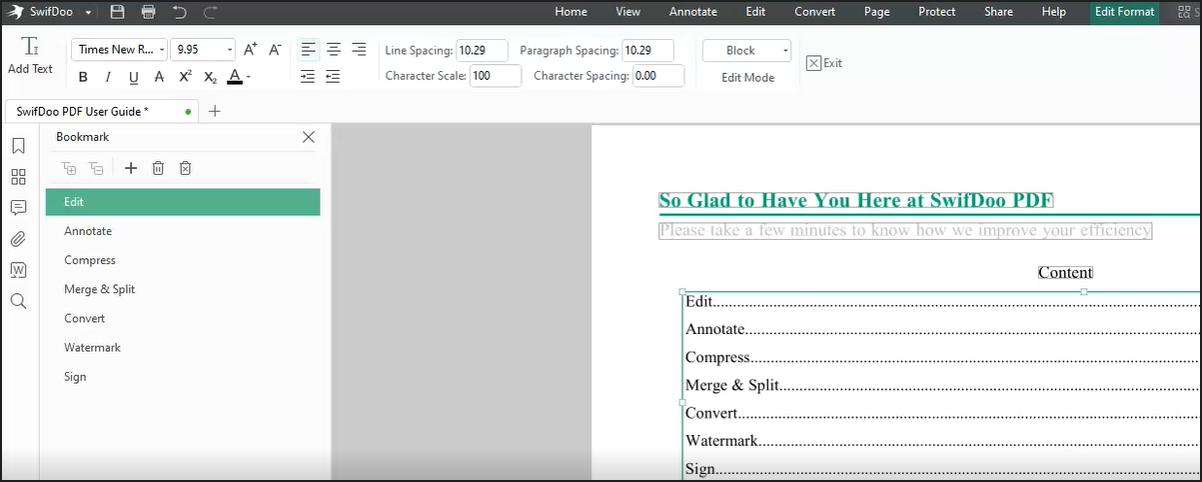Image resolution: width=1202 pixels, height=482 pixels.
Task: Click the collapse bookmarks icon
Action: click(96, 168)
